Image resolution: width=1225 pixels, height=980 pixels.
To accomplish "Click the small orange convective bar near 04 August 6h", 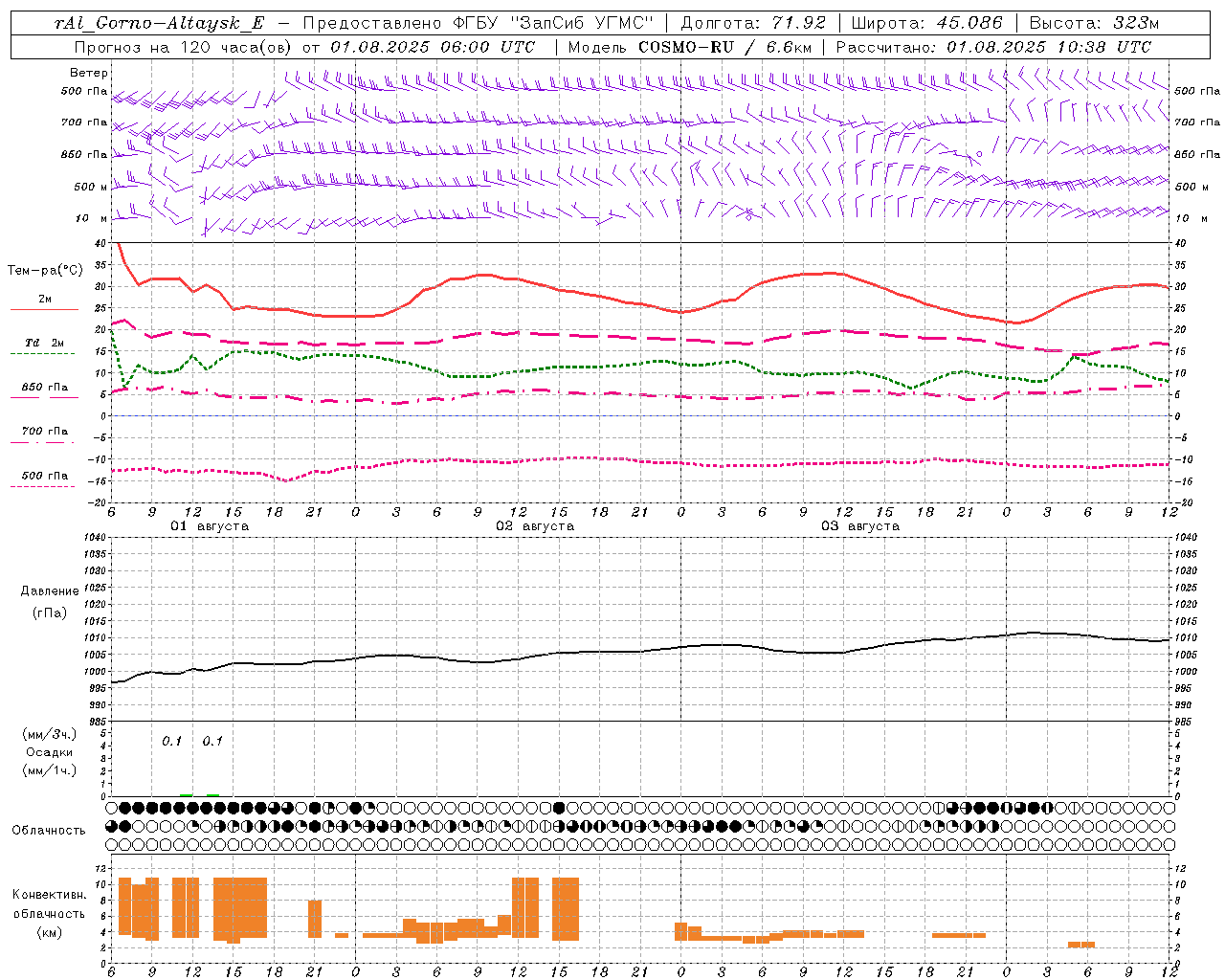I will [1081, 945].
